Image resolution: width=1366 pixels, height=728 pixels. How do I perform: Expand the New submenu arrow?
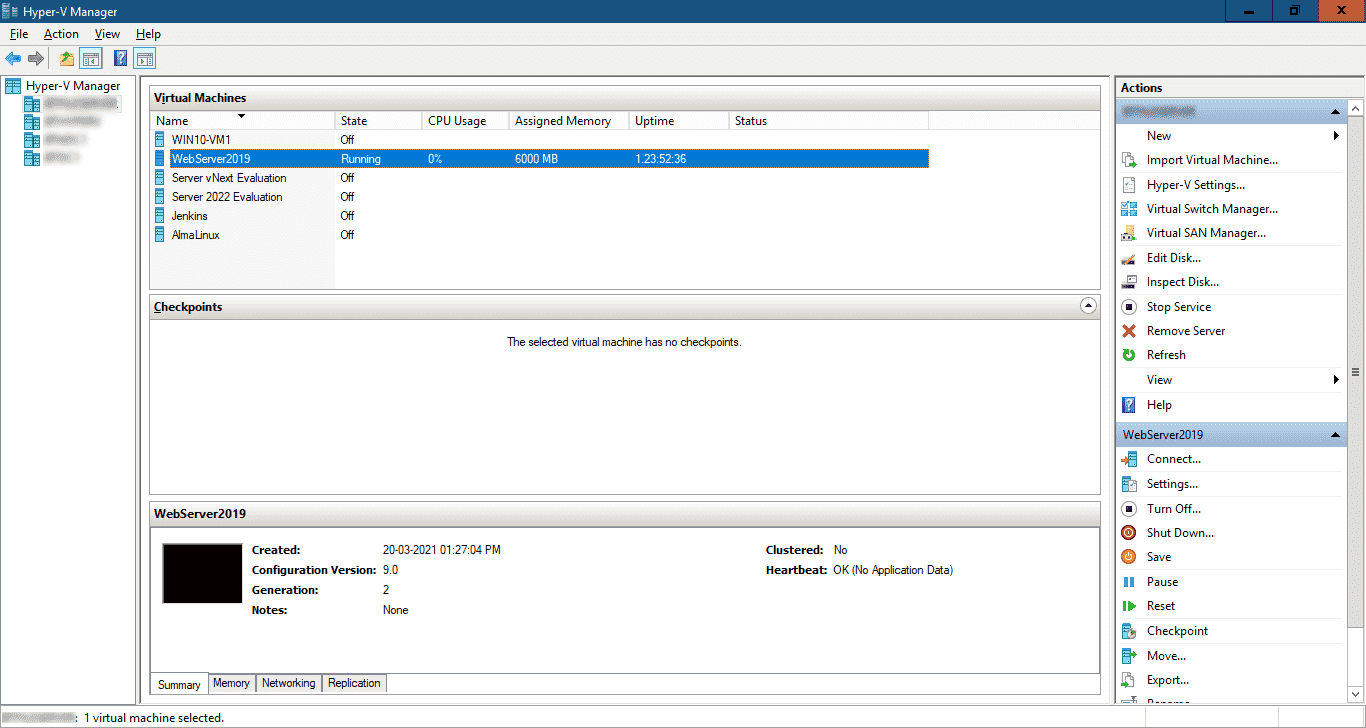[1336, 135]
